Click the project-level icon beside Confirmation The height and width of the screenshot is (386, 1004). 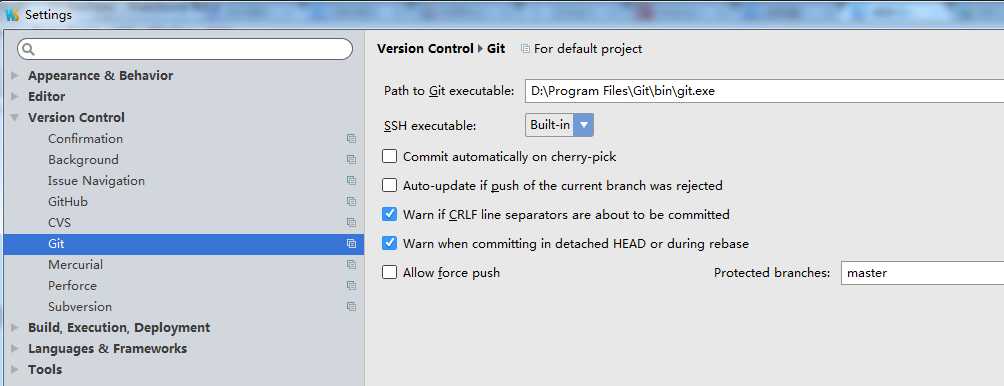click(x=351, y=139)
